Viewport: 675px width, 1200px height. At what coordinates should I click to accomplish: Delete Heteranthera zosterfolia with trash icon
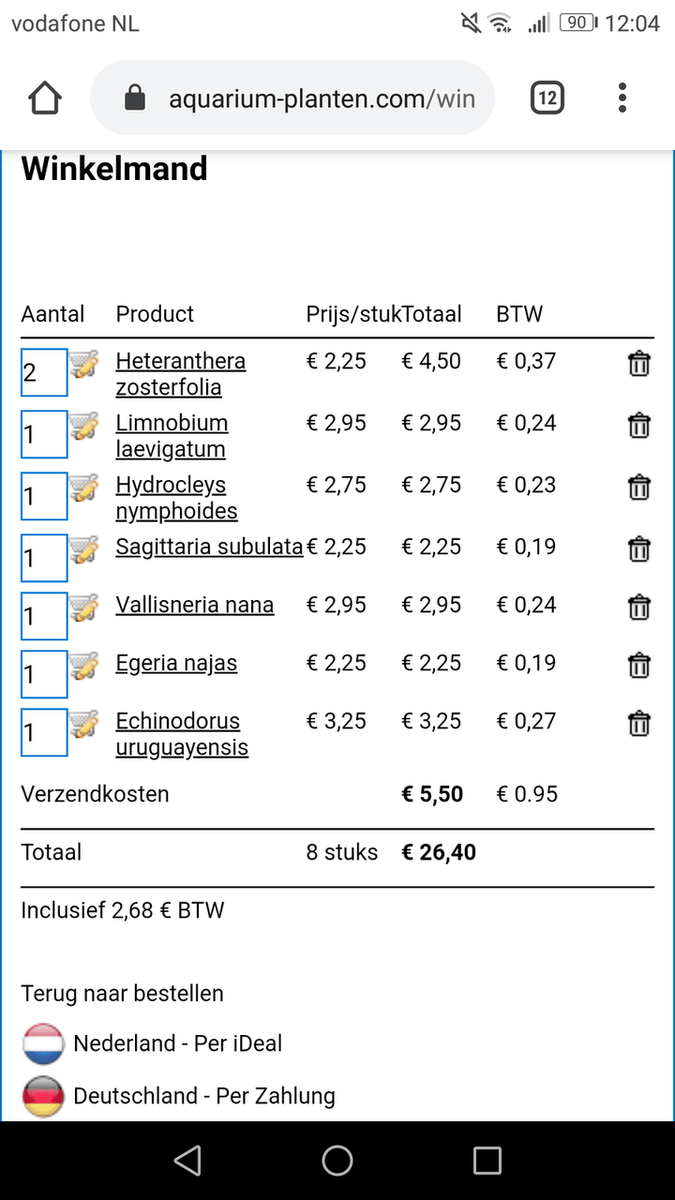click(638, 364)
